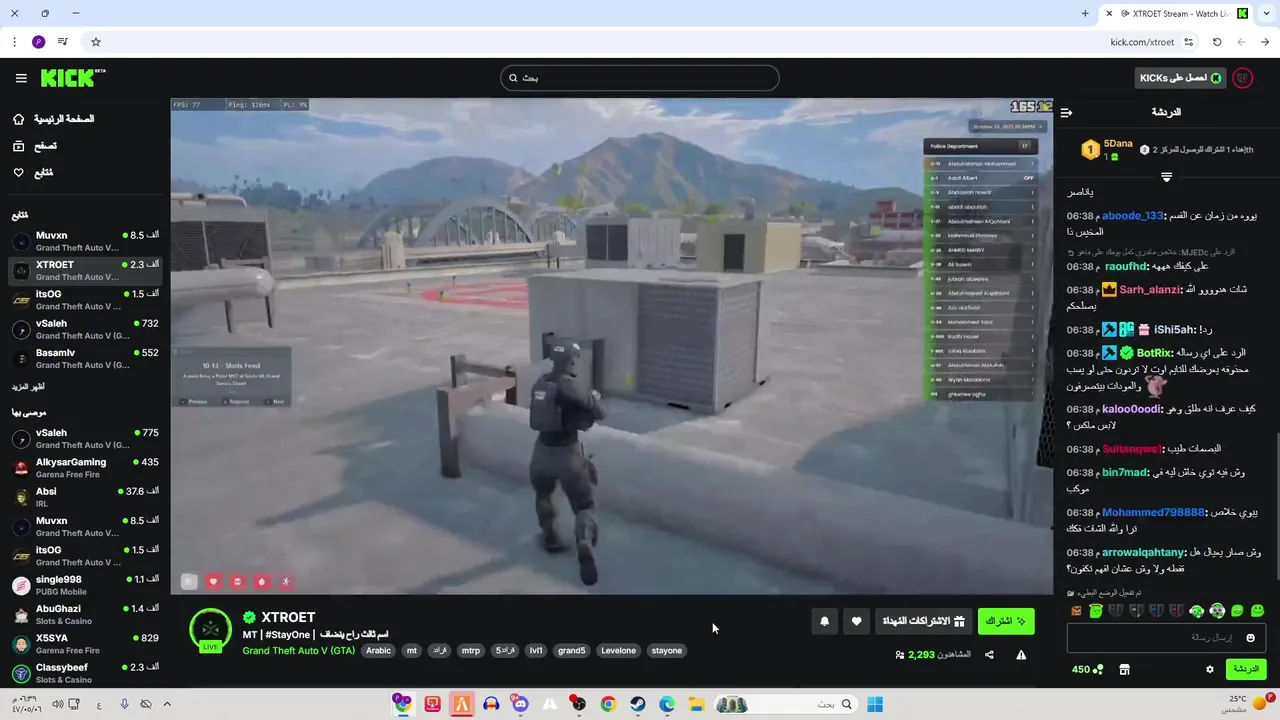Open Basamlv channel in the sidebar
The image size is (1280, 720).
coord(84,358)
